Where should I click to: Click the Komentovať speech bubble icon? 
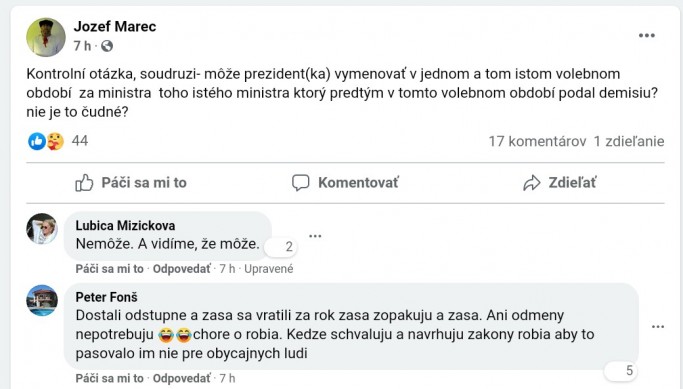click(x=301, y=183)
